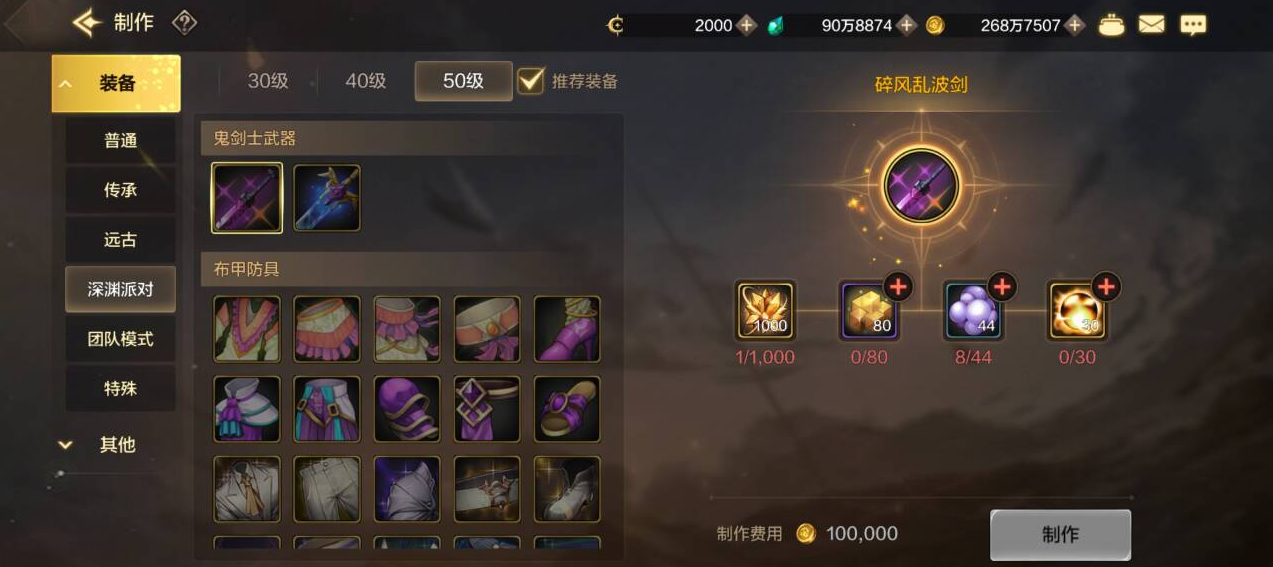1273x567 pixels.
Task: Open the question mark help icon
Action: (x=184, y=22)
